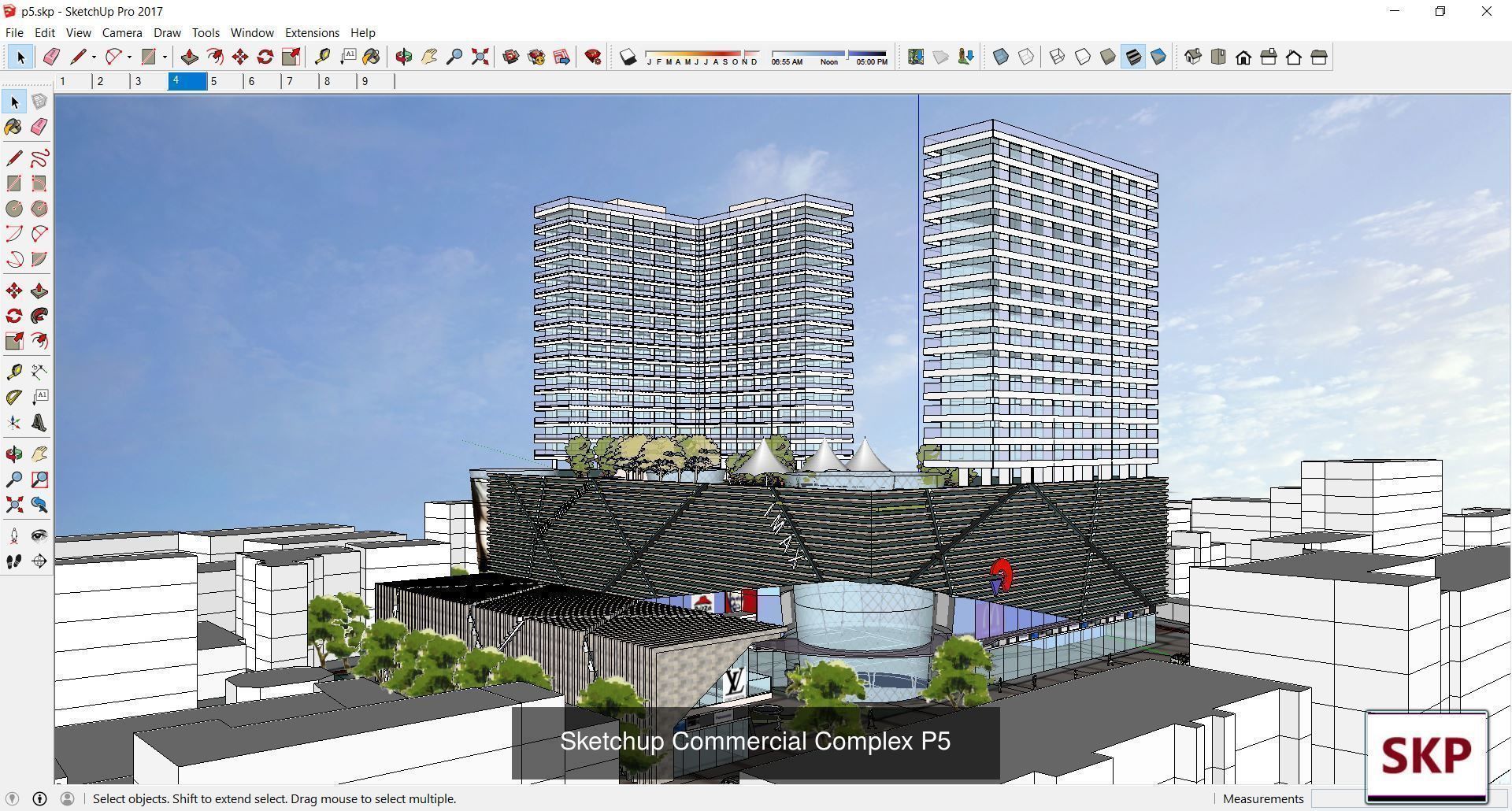Switch to Iso view house icon
Screen dimensions: 1512x811
pos(1193,57)
